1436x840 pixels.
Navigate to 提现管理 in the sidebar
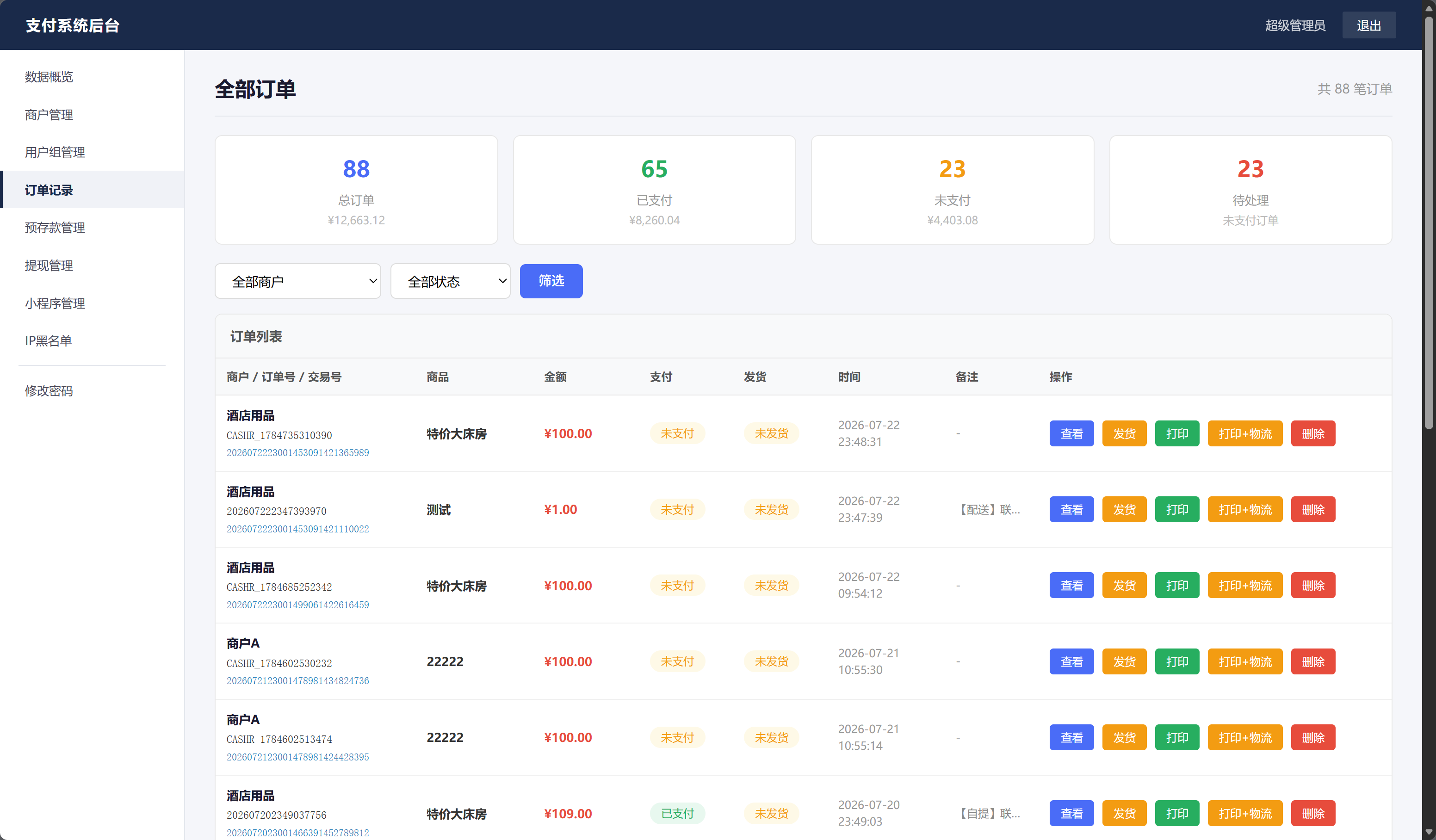[x=49, y=266]
